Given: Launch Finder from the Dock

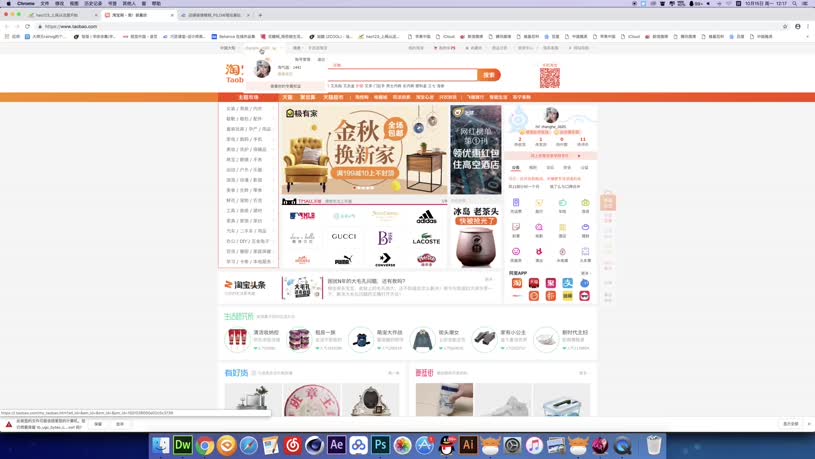Looking at the screenshot, I should (161, 445).
